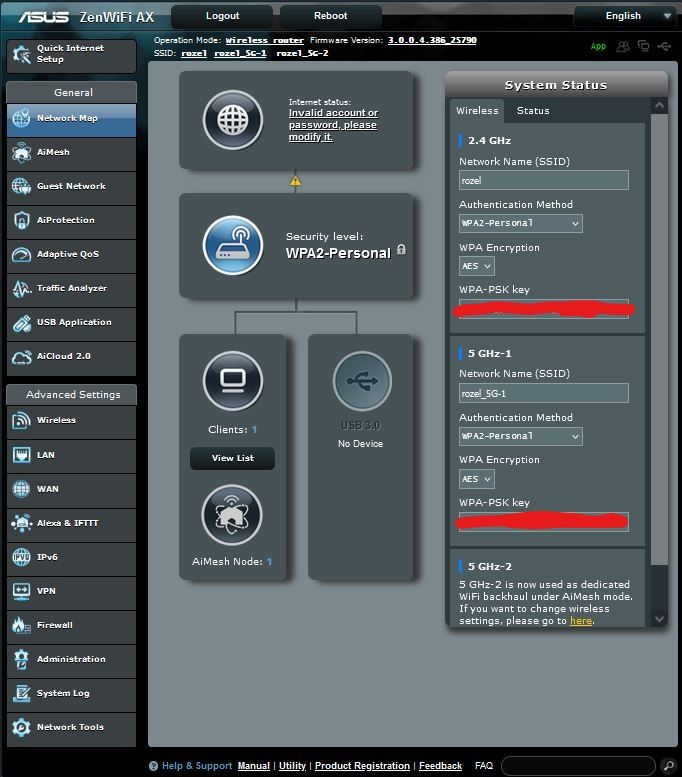Screen dimensions: 682x777
Task: Open Advanced Settings section header
Action: click(72, 394)
